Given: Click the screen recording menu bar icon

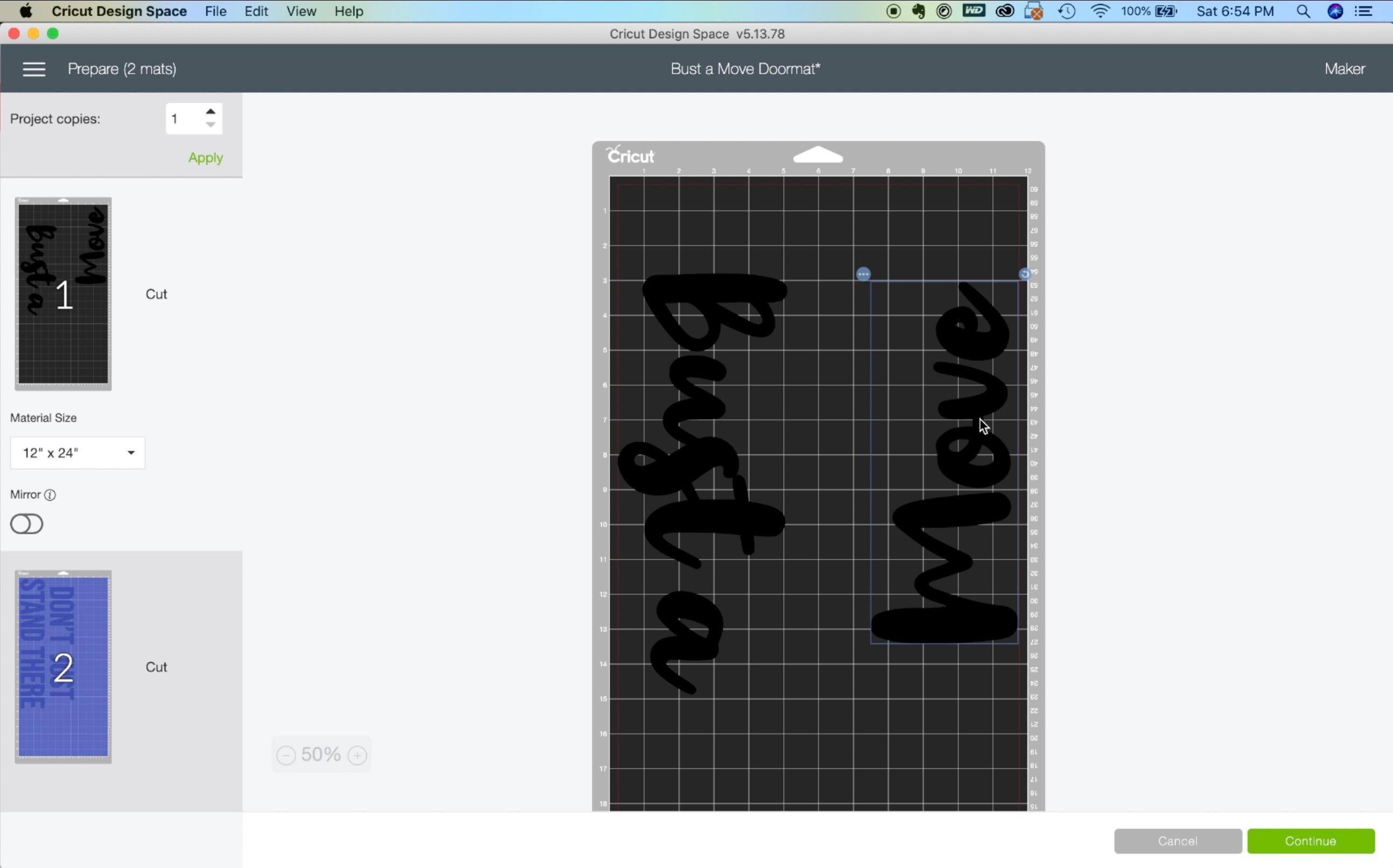Looking at the screenshot, I should (x=893, y=11).
